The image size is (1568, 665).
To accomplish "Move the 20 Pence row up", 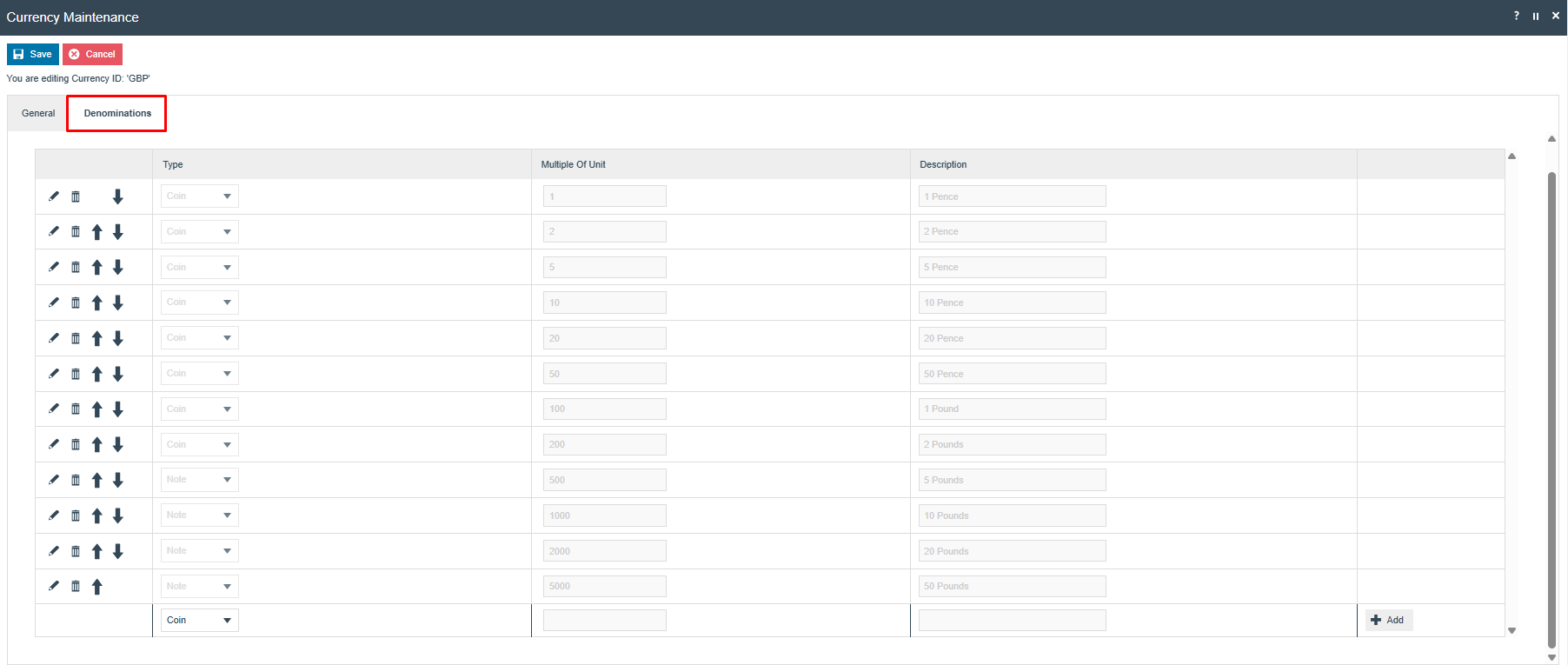I will tap(97, 339).
